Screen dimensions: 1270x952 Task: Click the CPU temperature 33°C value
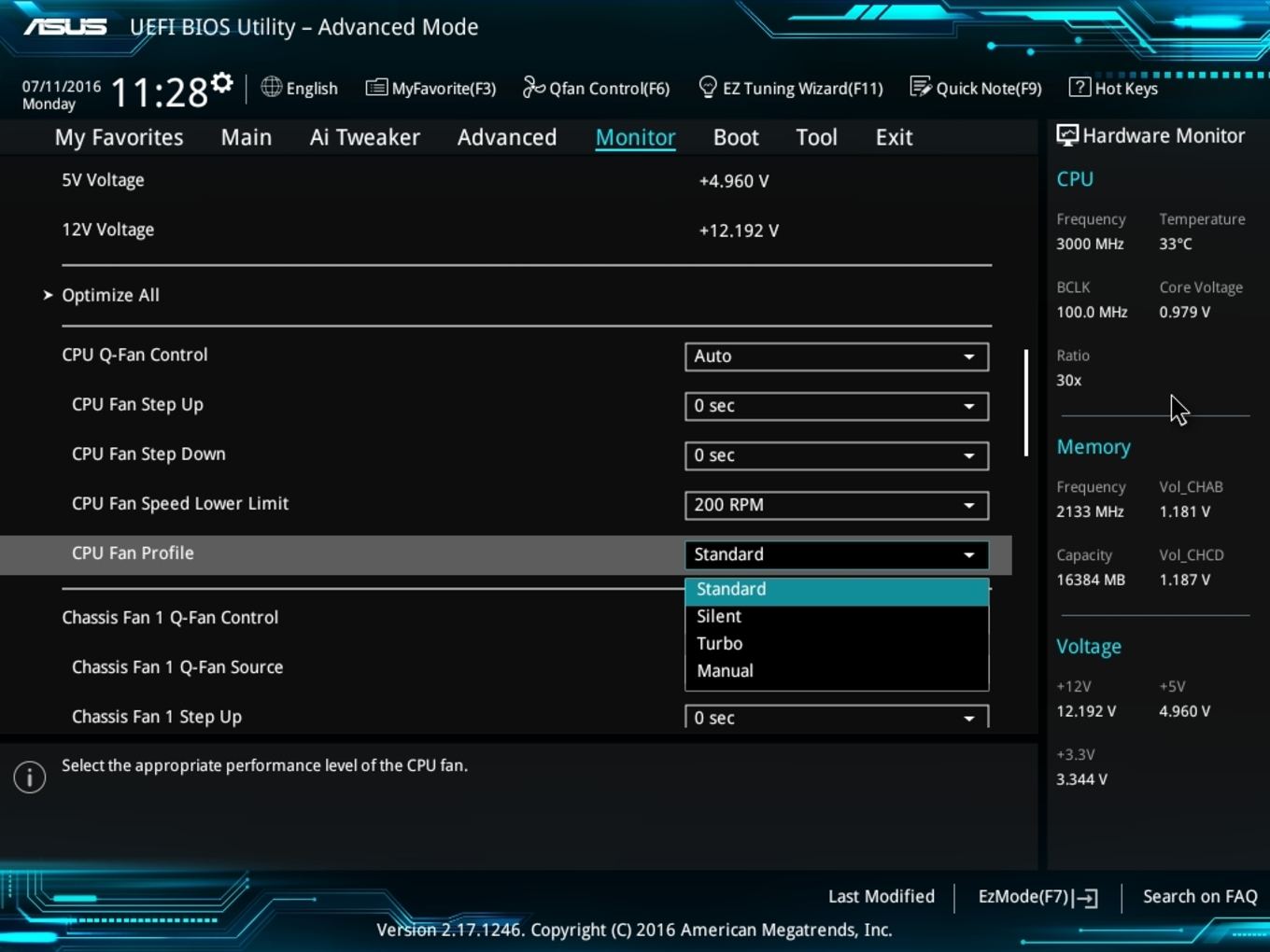[1176, 244]
